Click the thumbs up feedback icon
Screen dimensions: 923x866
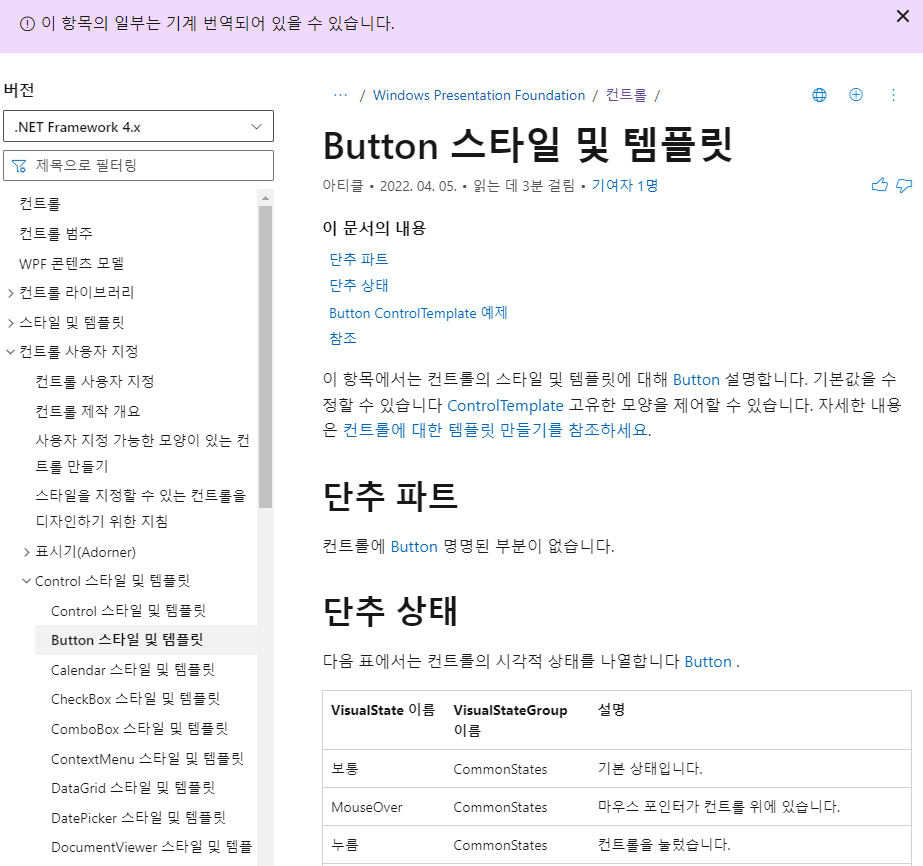coord(879,185)
